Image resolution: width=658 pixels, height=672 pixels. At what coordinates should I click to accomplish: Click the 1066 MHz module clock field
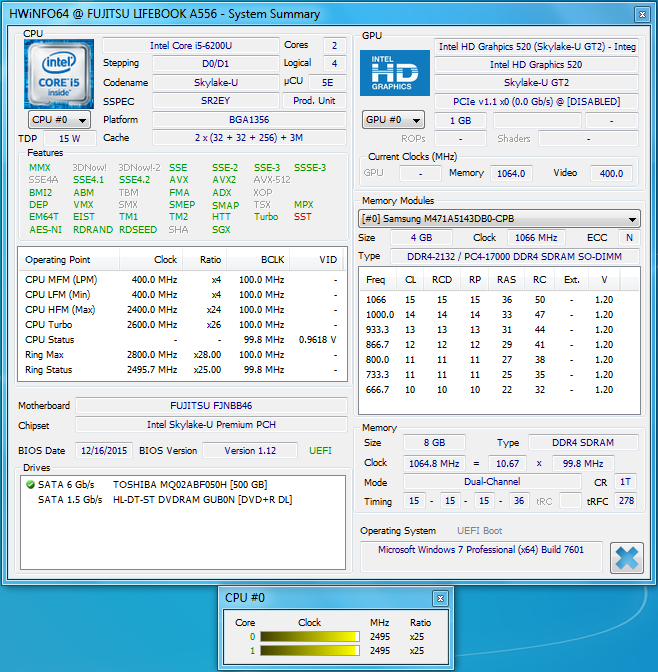536,237
